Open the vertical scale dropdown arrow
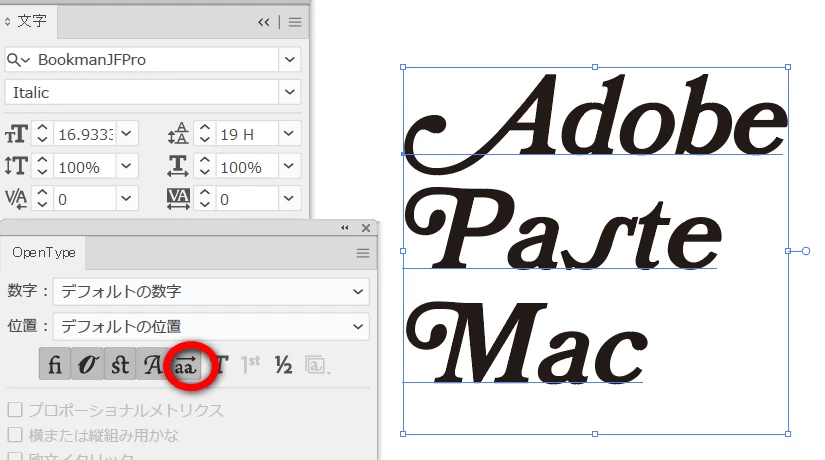The height and width of the screenshot is (460, 825). pyautogui.click(x=127, y=166)
